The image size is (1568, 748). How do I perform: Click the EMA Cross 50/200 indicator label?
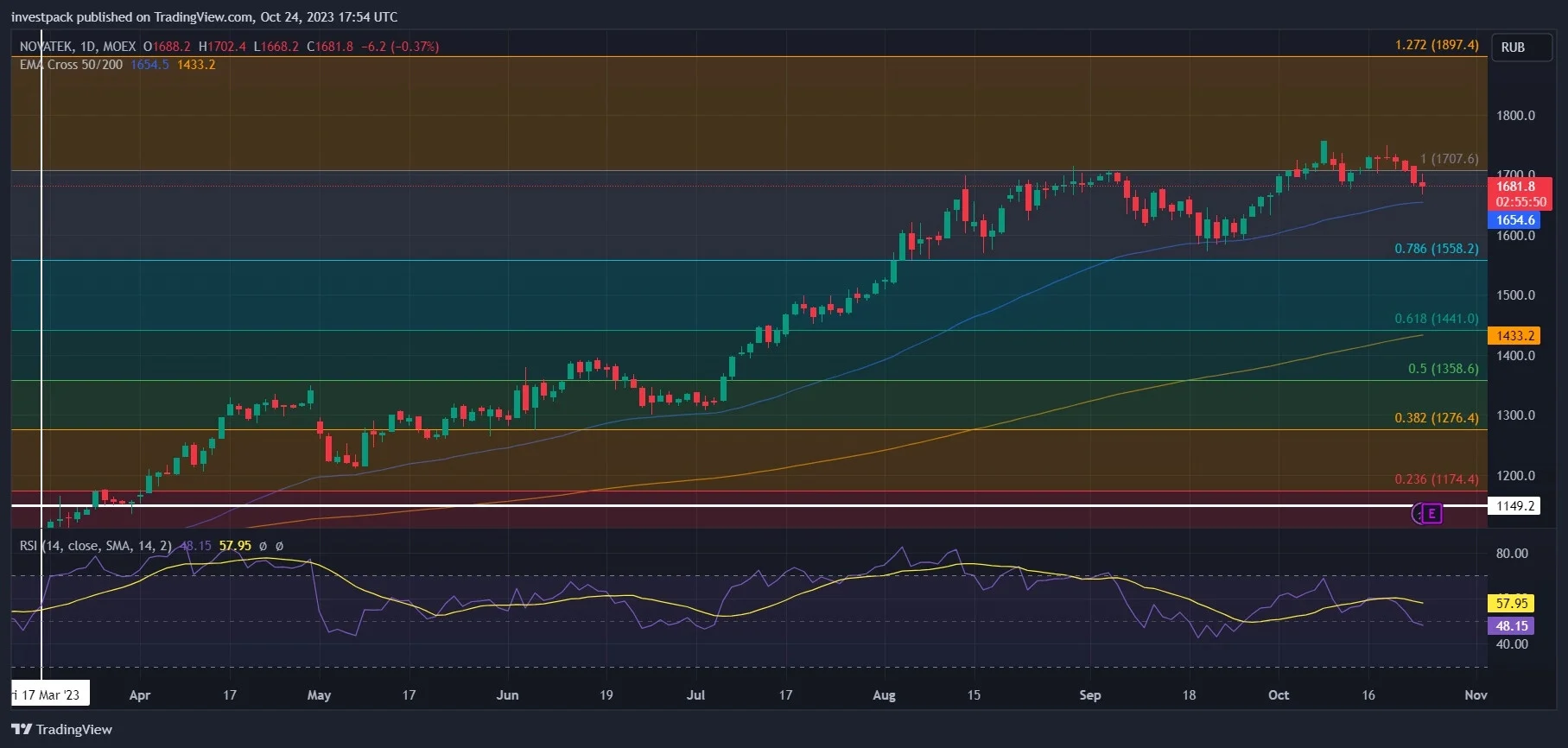click(71, 65)
